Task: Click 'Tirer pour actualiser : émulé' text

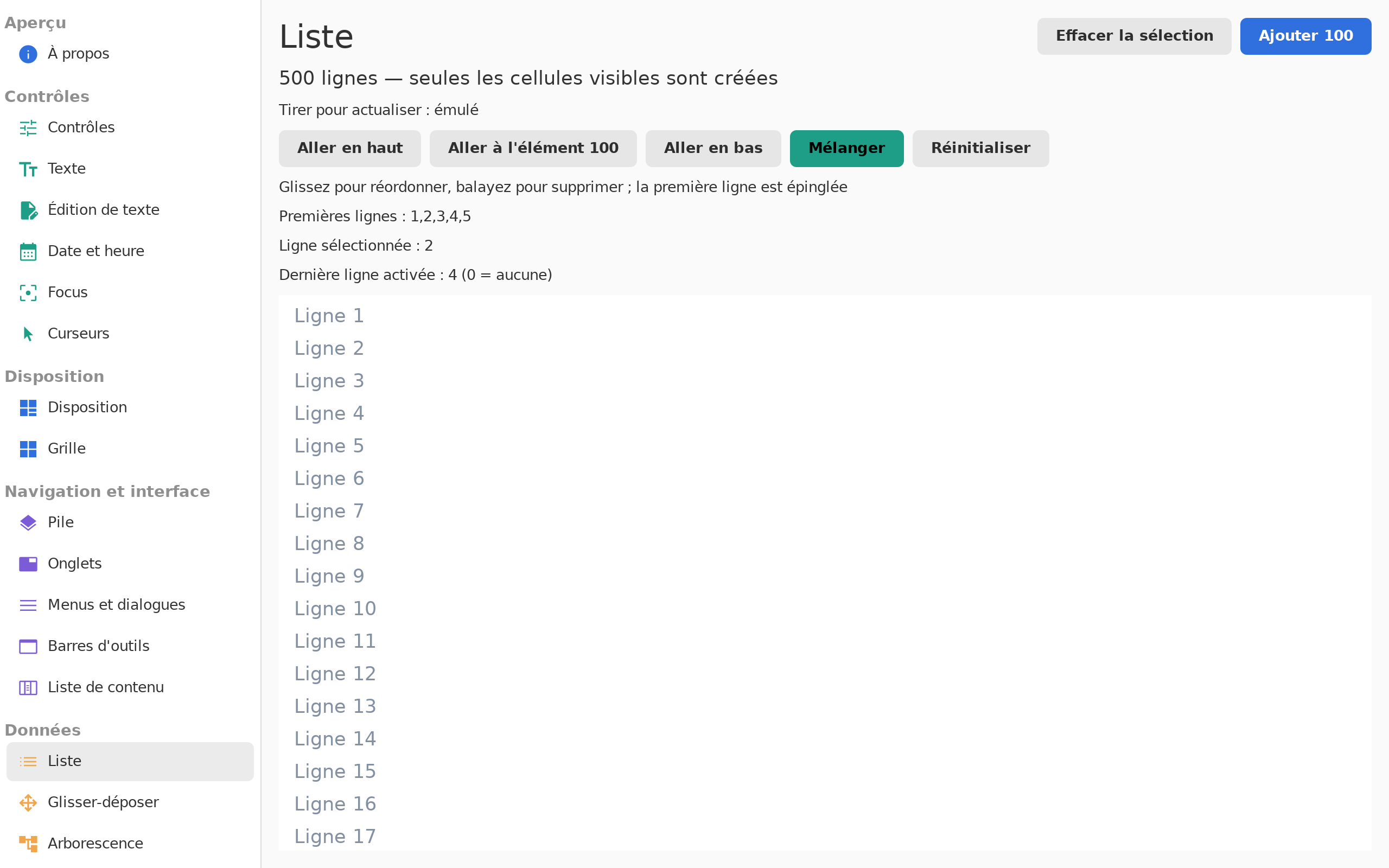Action: [378, 110]
